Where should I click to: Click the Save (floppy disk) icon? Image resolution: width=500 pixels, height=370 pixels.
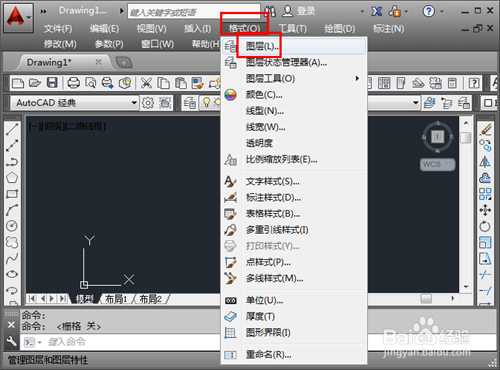(52, 83)
